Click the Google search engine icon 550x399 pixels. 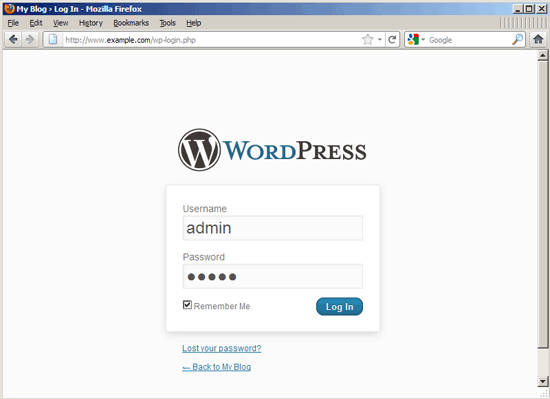pyautogui.click(x=413, y=39)
